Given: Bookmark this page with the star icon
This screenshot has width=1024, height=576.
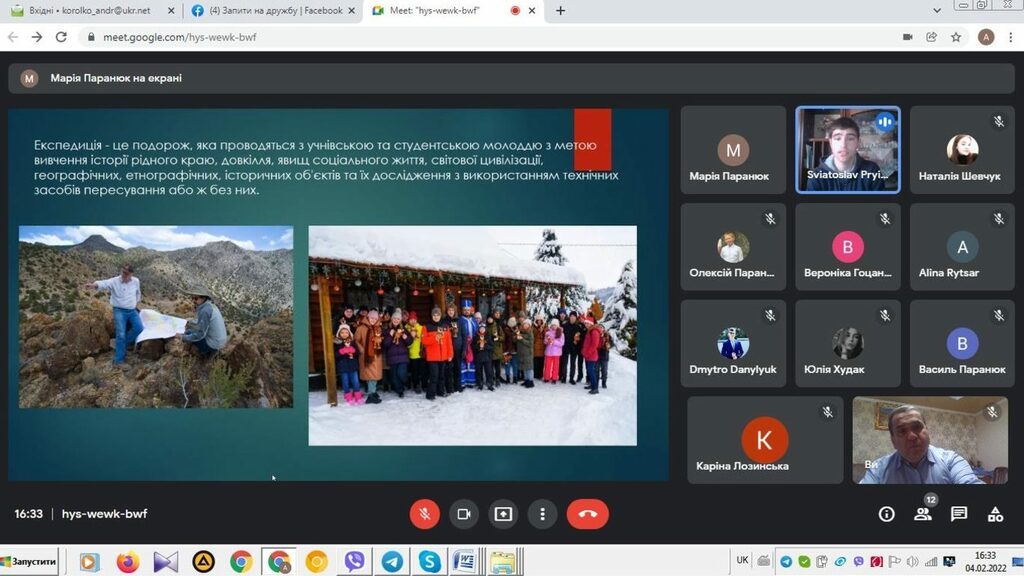Looking at the screenshot, I should (x=956, y=37).
